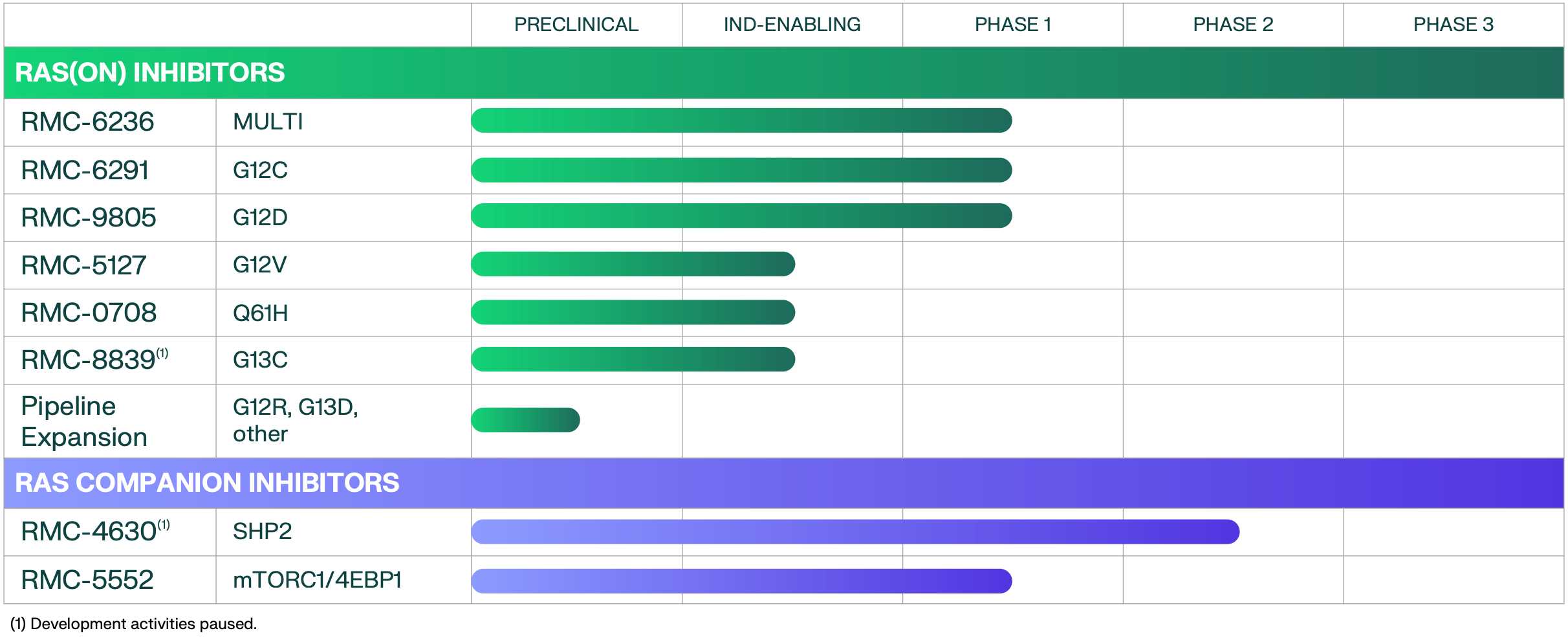Image resolution: width=1568 pixels, height=642 pixels.
Task: Click the RMC-8839 program name
Action: coord(89,360)
